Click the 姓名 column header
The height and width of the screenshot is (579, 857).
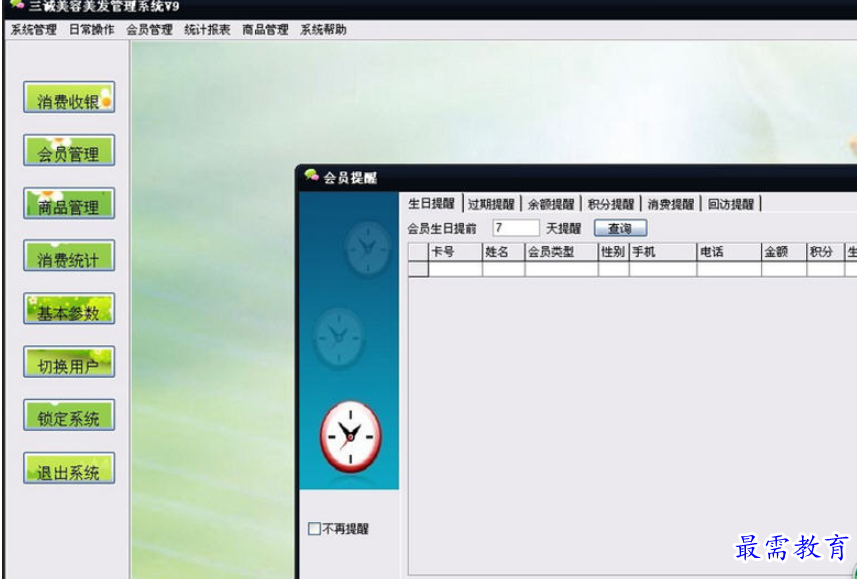pyautogui.click(x=503, y=252)
